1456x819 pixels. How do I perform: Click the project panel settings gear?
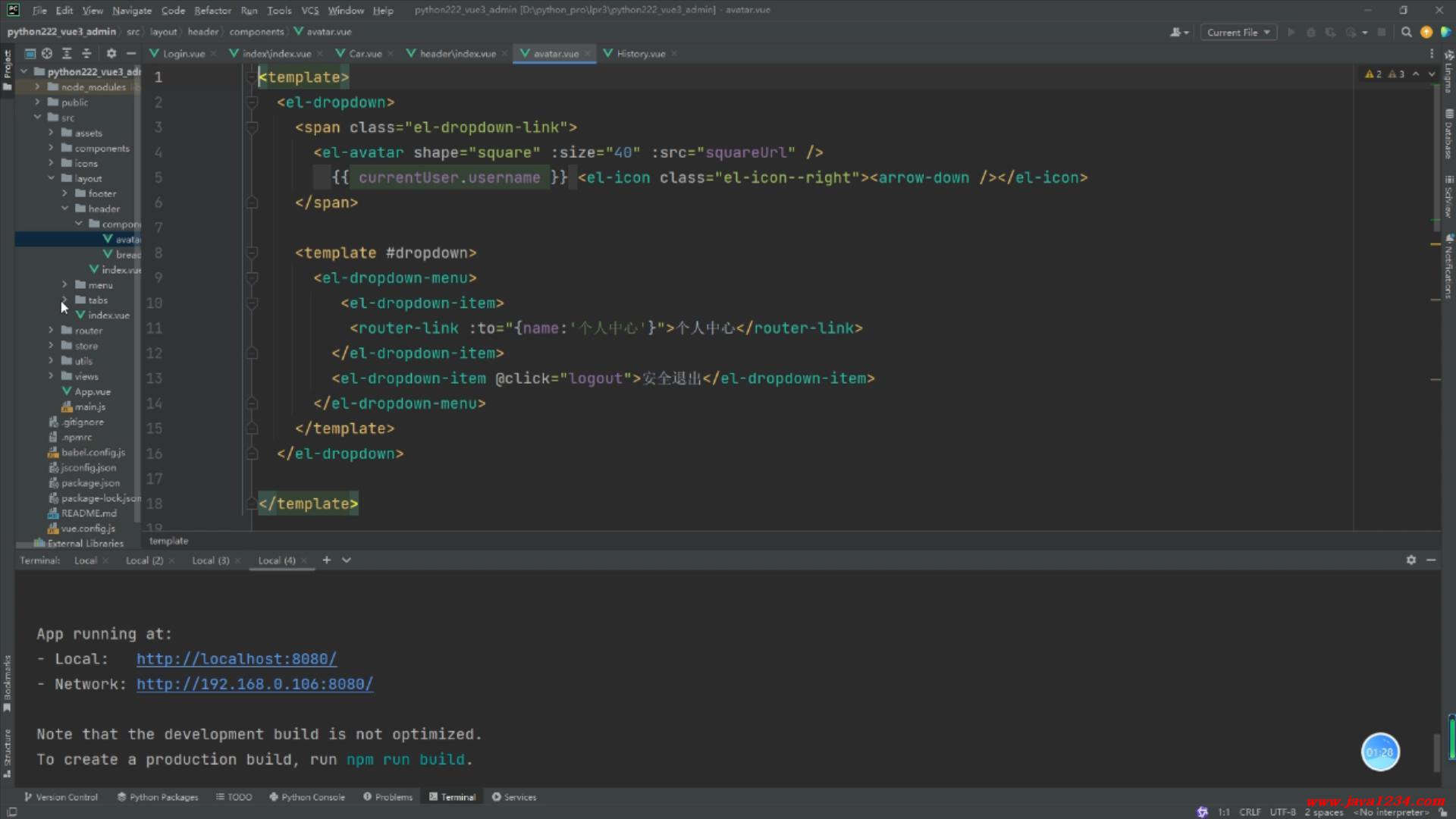pos(111,53)
